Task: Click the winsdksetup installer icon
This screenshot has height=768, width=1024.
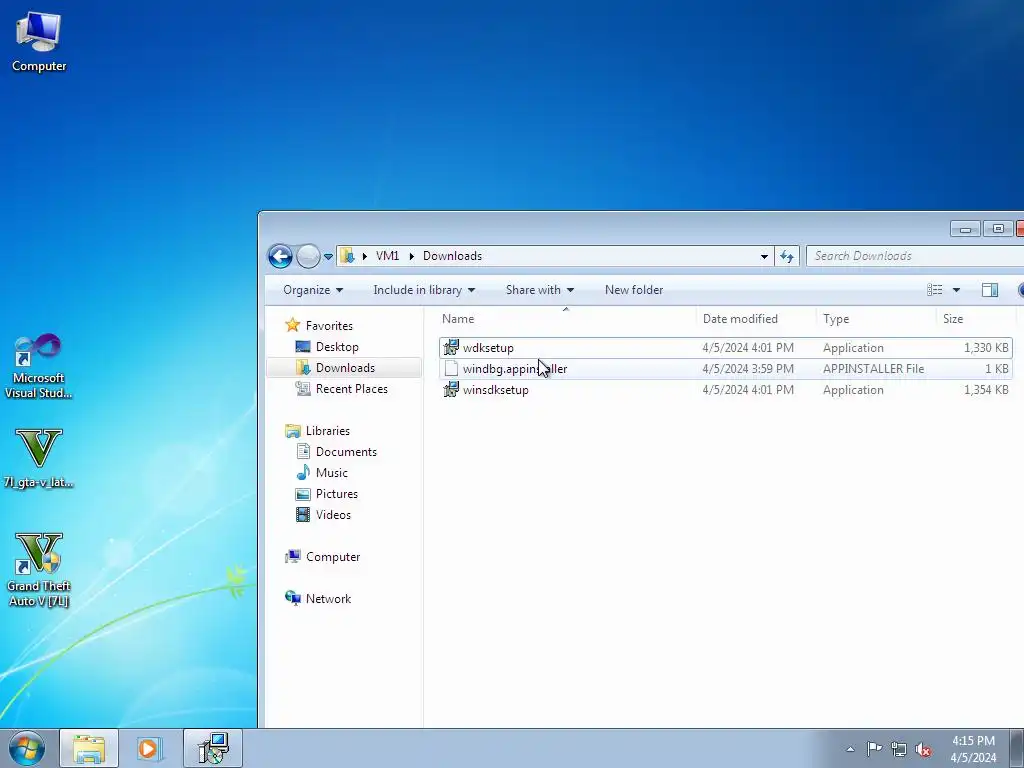Action: 451,390
